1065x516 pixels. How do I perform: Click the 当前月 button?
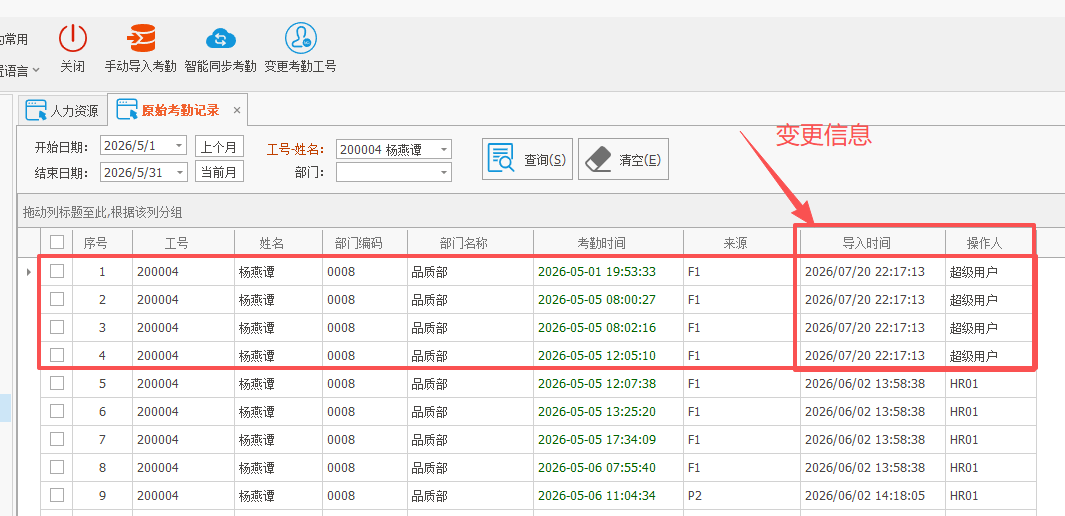tap(219, 172)
